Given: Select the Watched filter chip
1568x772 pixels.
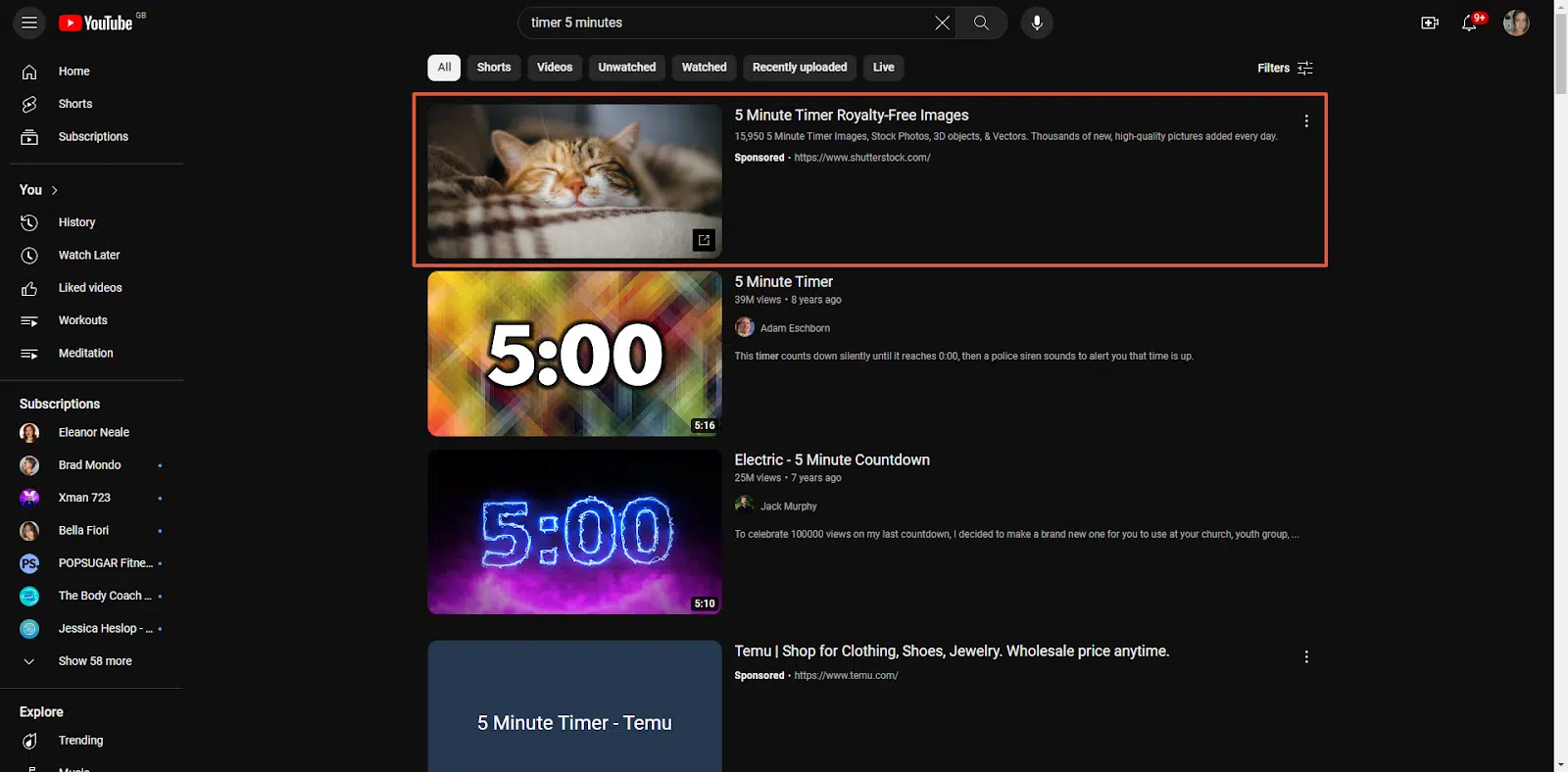Looking at the screenshot, I should (704, 68).
